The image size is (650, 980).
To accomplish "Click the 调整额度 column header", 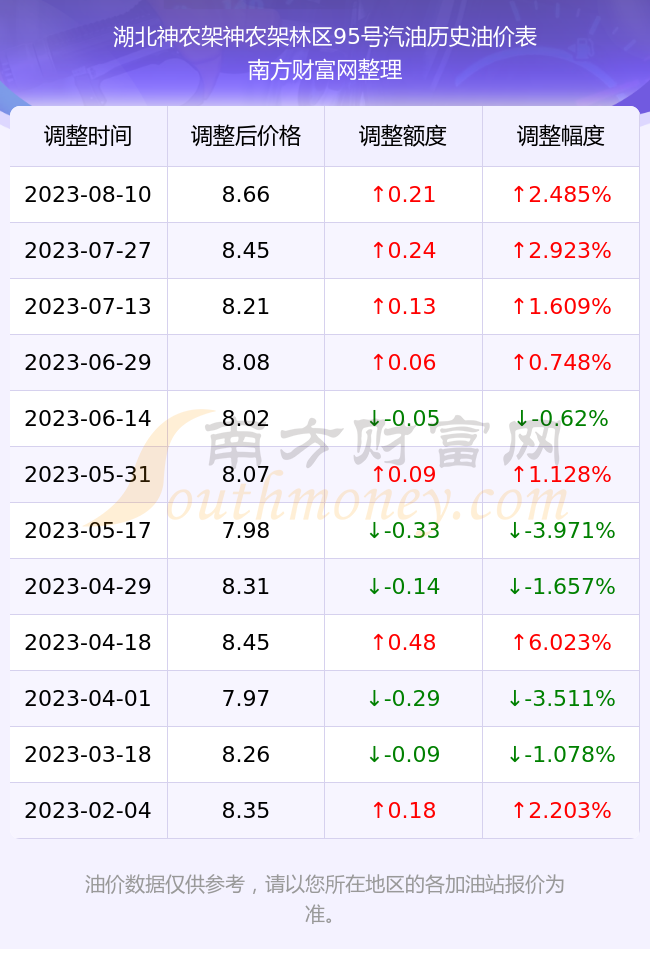I will 403,136.
